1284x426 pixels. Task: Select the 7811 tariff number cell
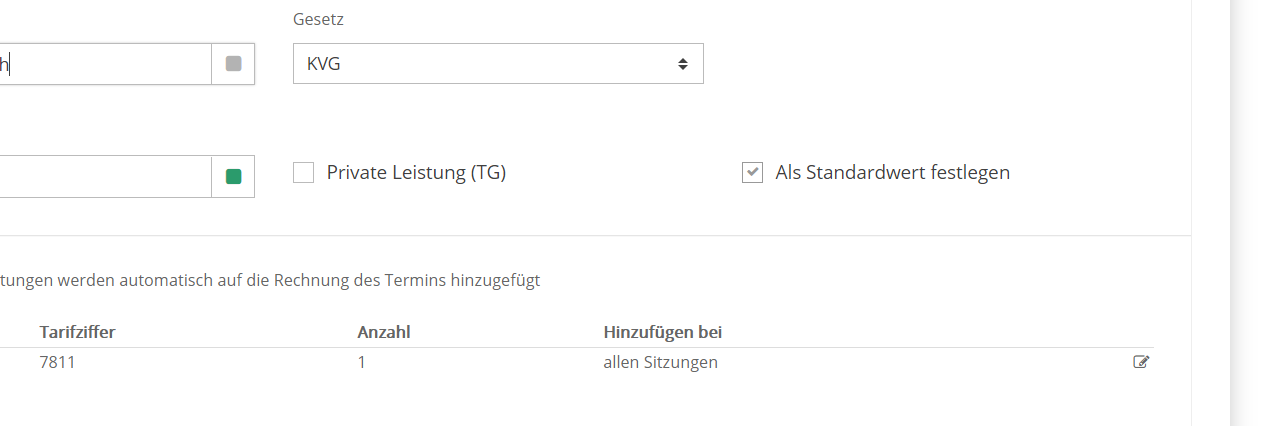click(58, 362)
